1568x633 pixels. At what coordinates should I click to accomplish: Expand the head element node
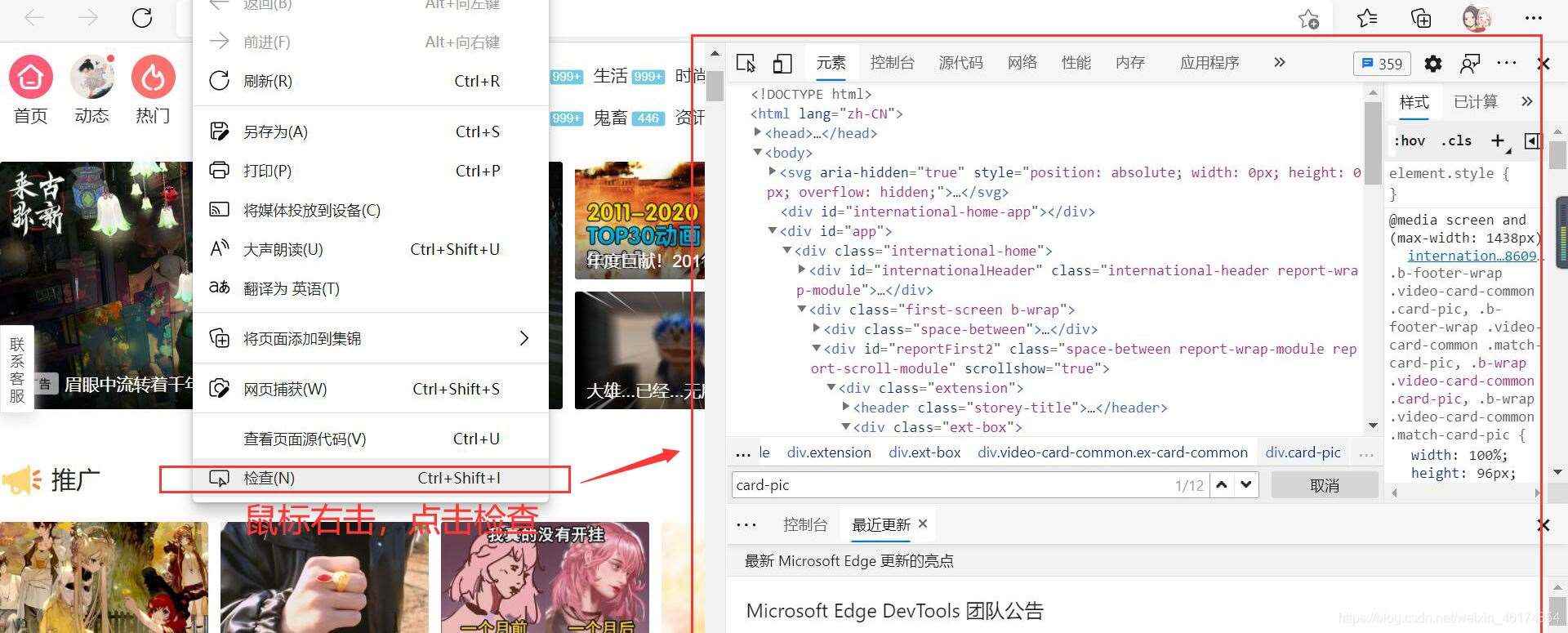(757, 132)
